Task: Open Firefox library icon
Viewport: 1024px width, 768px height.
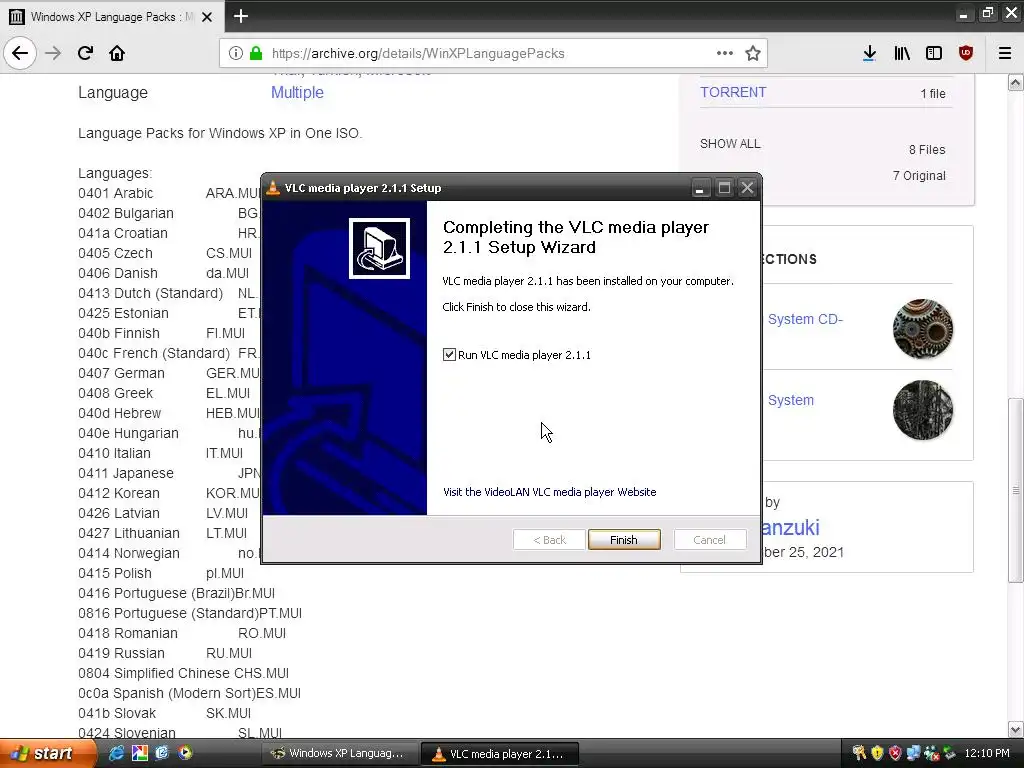Action: click(x=902, y=53)
